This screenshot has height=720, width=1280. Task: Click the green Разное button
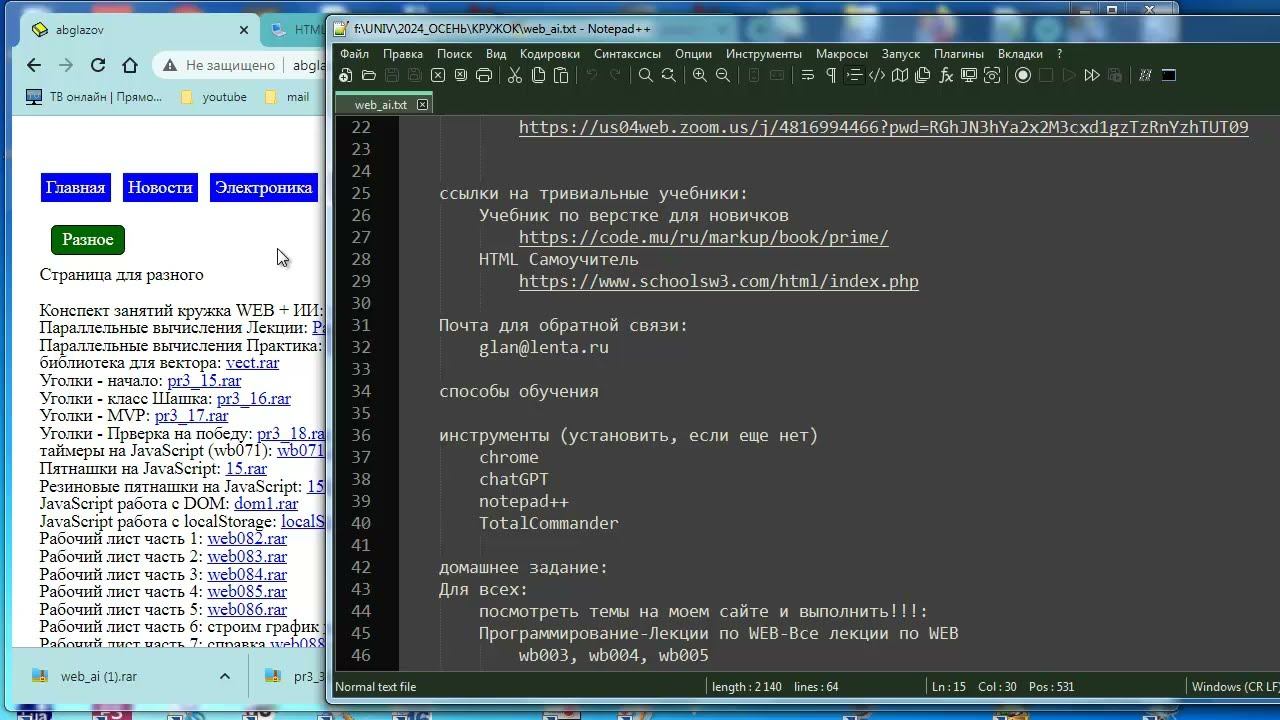88,239
